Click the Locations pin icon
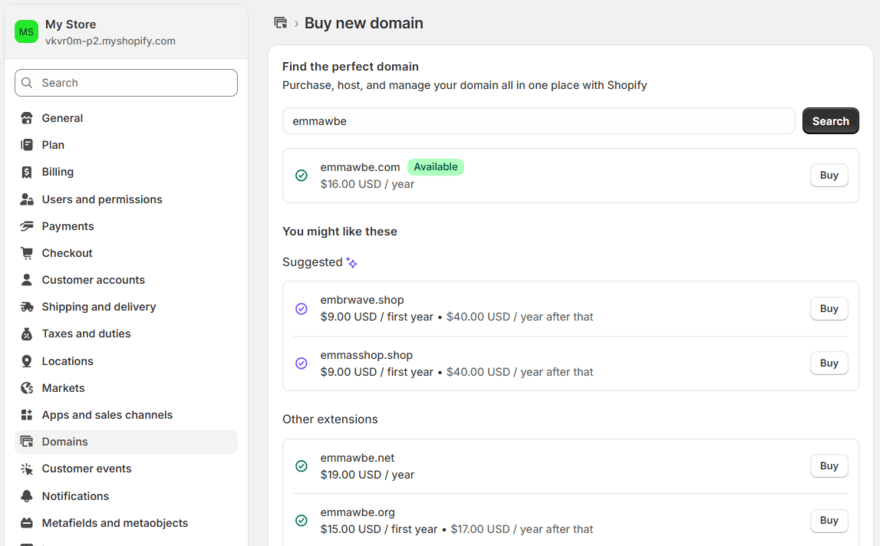 click(x=27, y=361)
